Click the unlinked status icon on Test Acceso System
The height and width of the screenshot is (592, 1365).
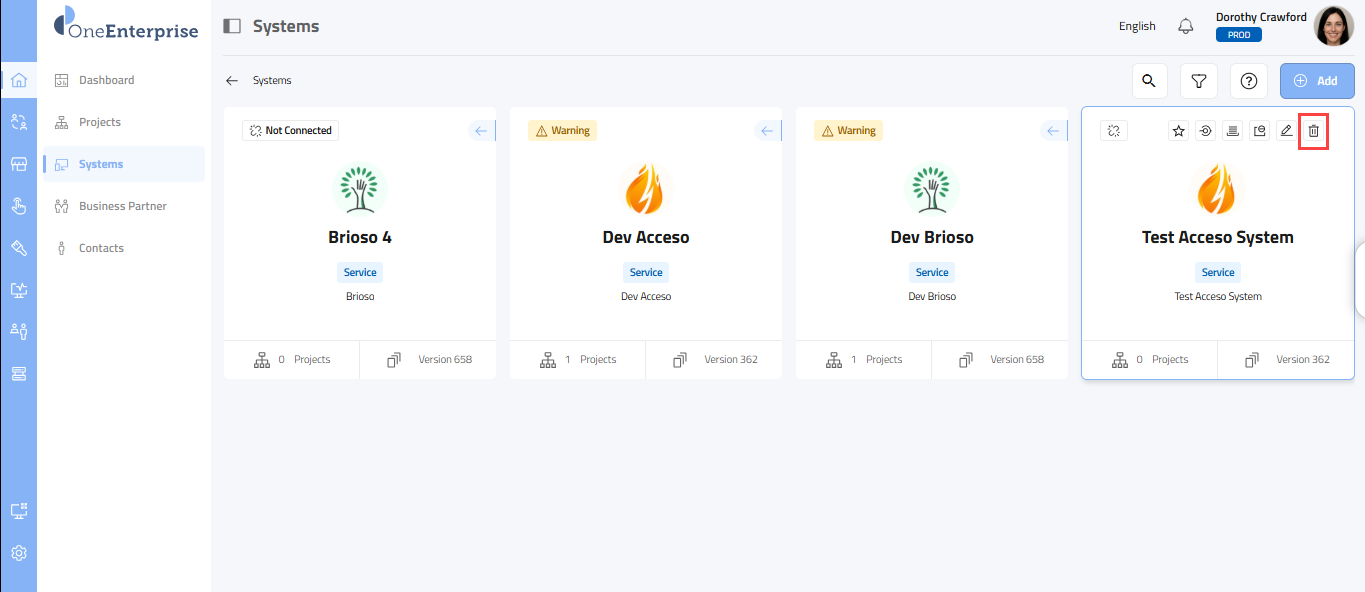click(1113, 131)
